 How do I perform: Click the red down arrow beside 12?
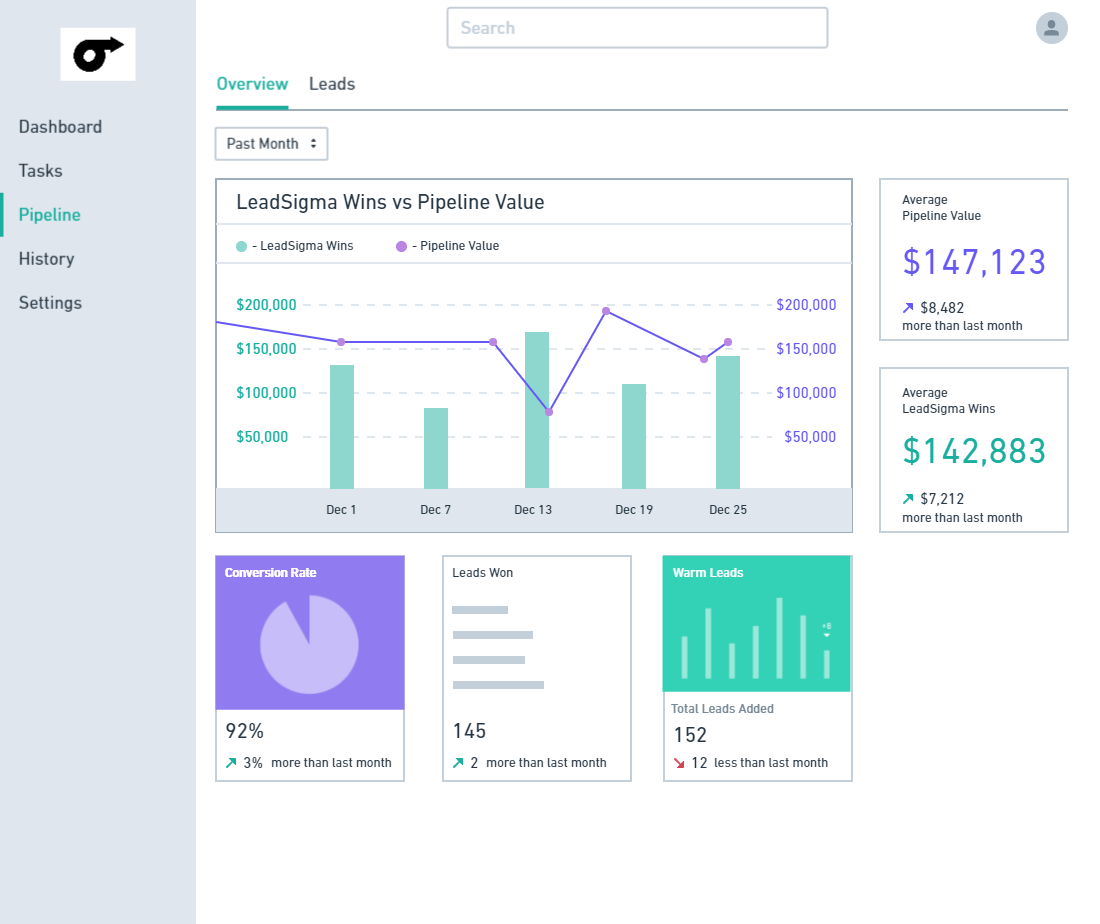(x=678, y=763)
